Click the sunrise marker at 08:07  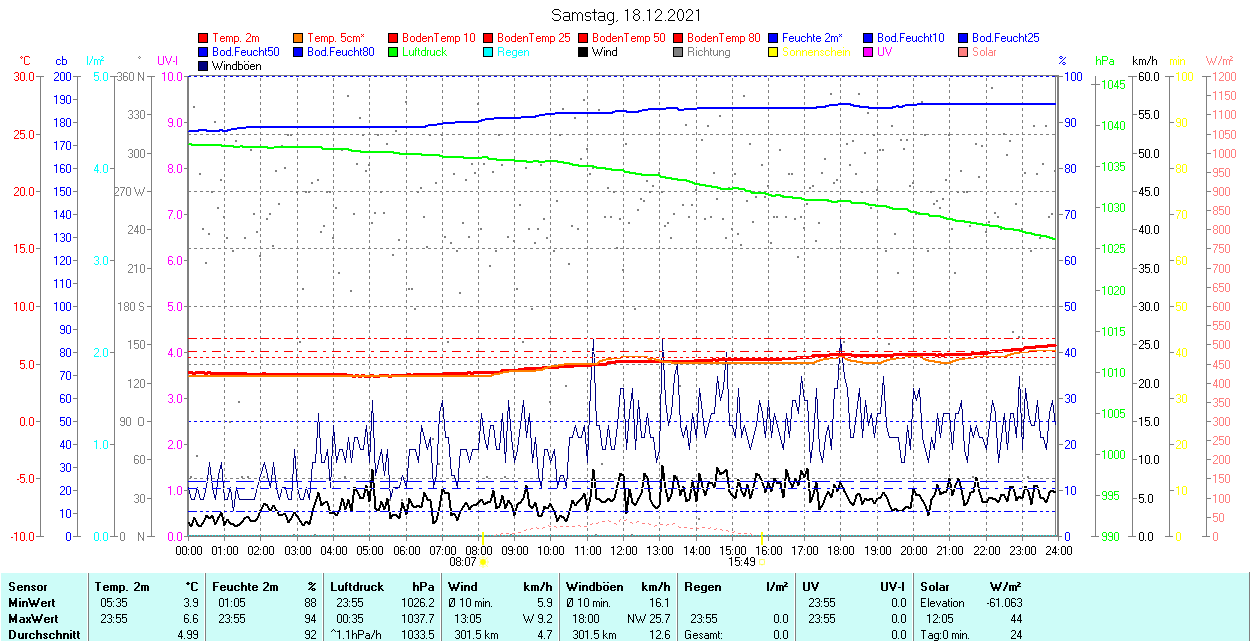click(x=482, y=562)
